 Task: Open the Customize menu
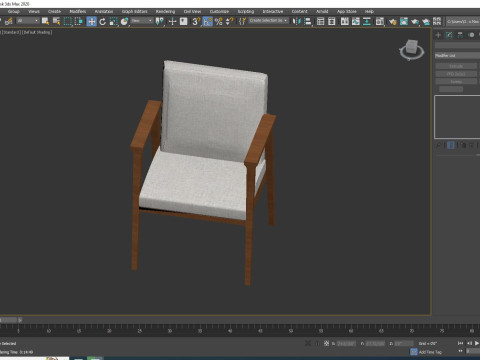(x=219, y=11)
